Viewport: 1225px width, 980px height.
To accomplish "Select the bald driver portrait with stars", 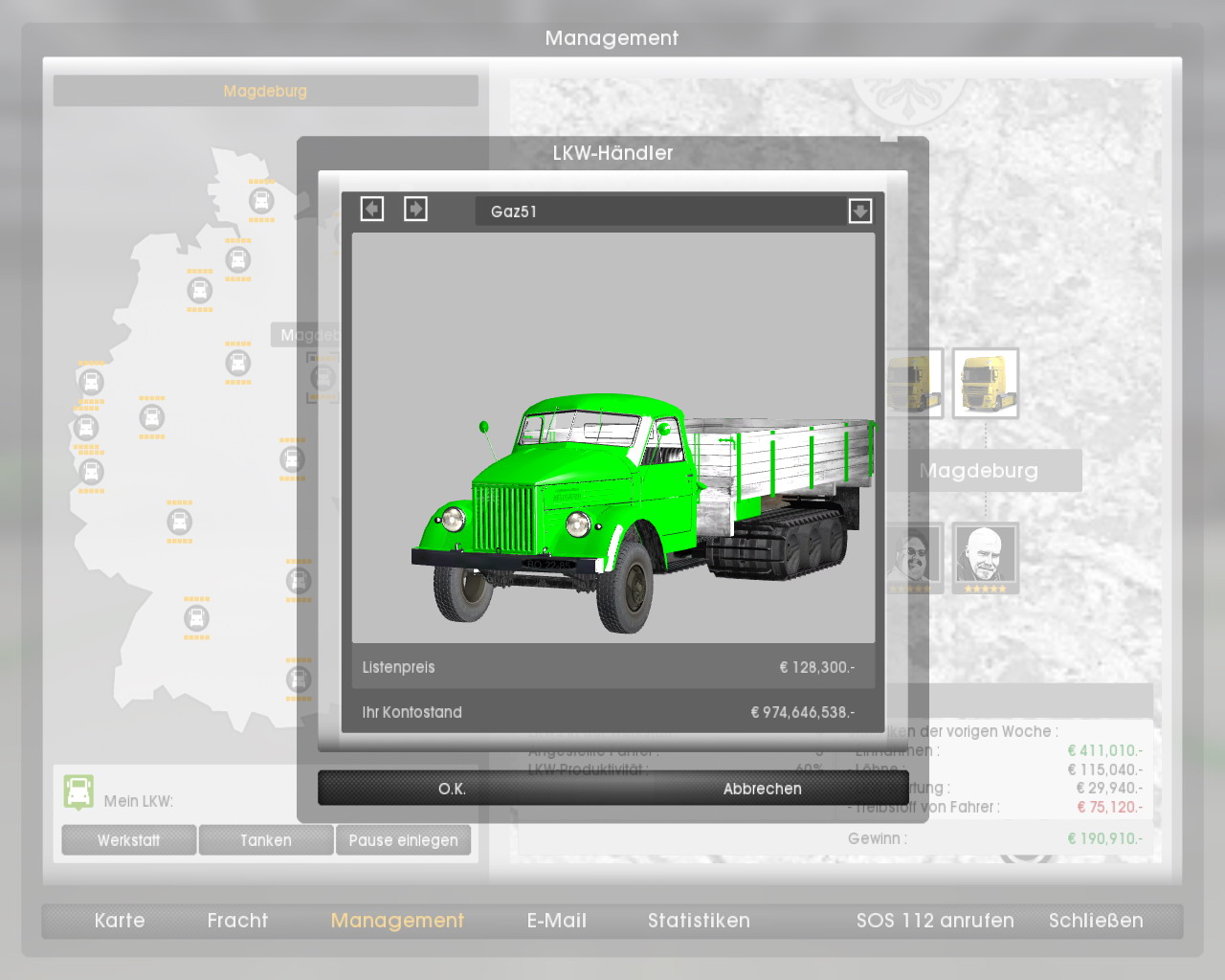I will [986, 558].
